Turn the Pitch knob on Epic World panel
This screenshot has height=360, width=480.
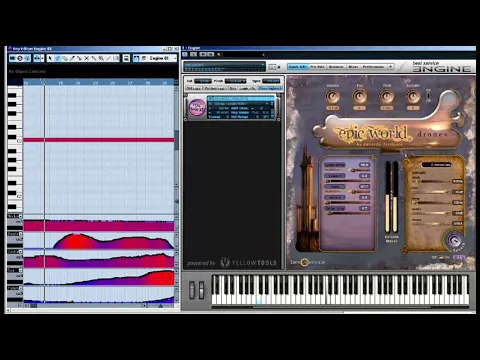[387, 97]
